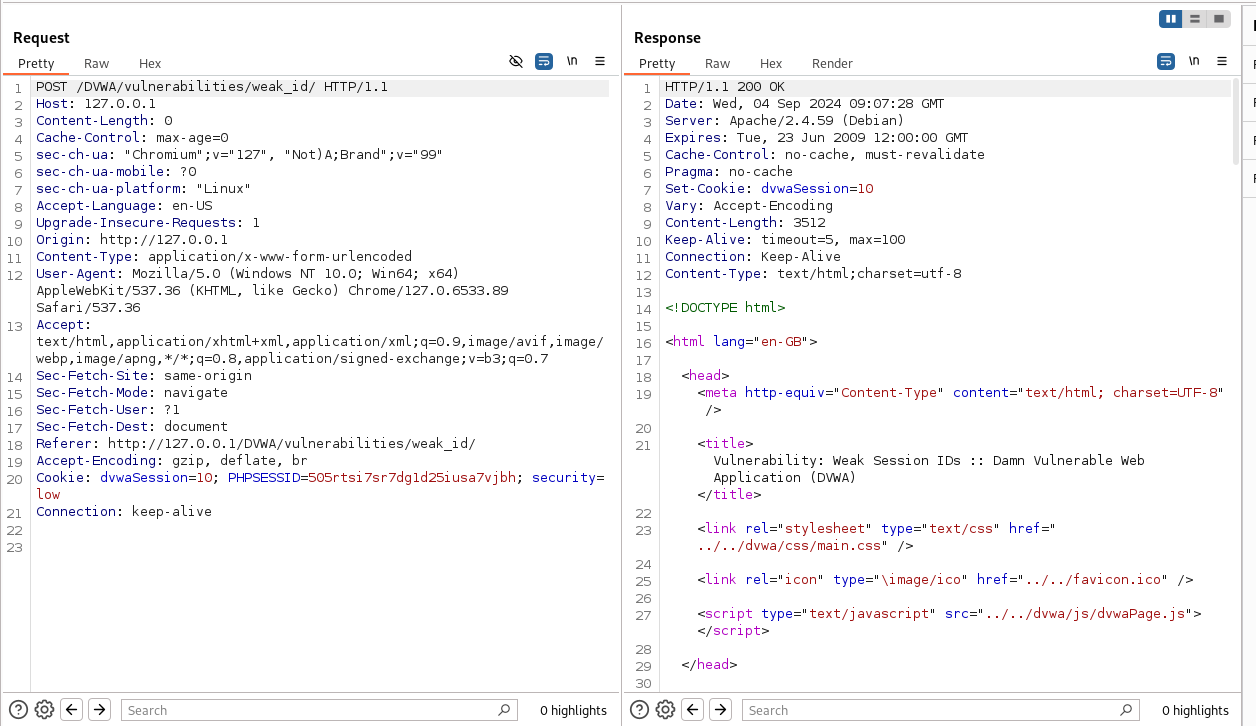Click '0 highlights' under the Response panel
Screen dimensions: 1256x726
point(1195,710)
